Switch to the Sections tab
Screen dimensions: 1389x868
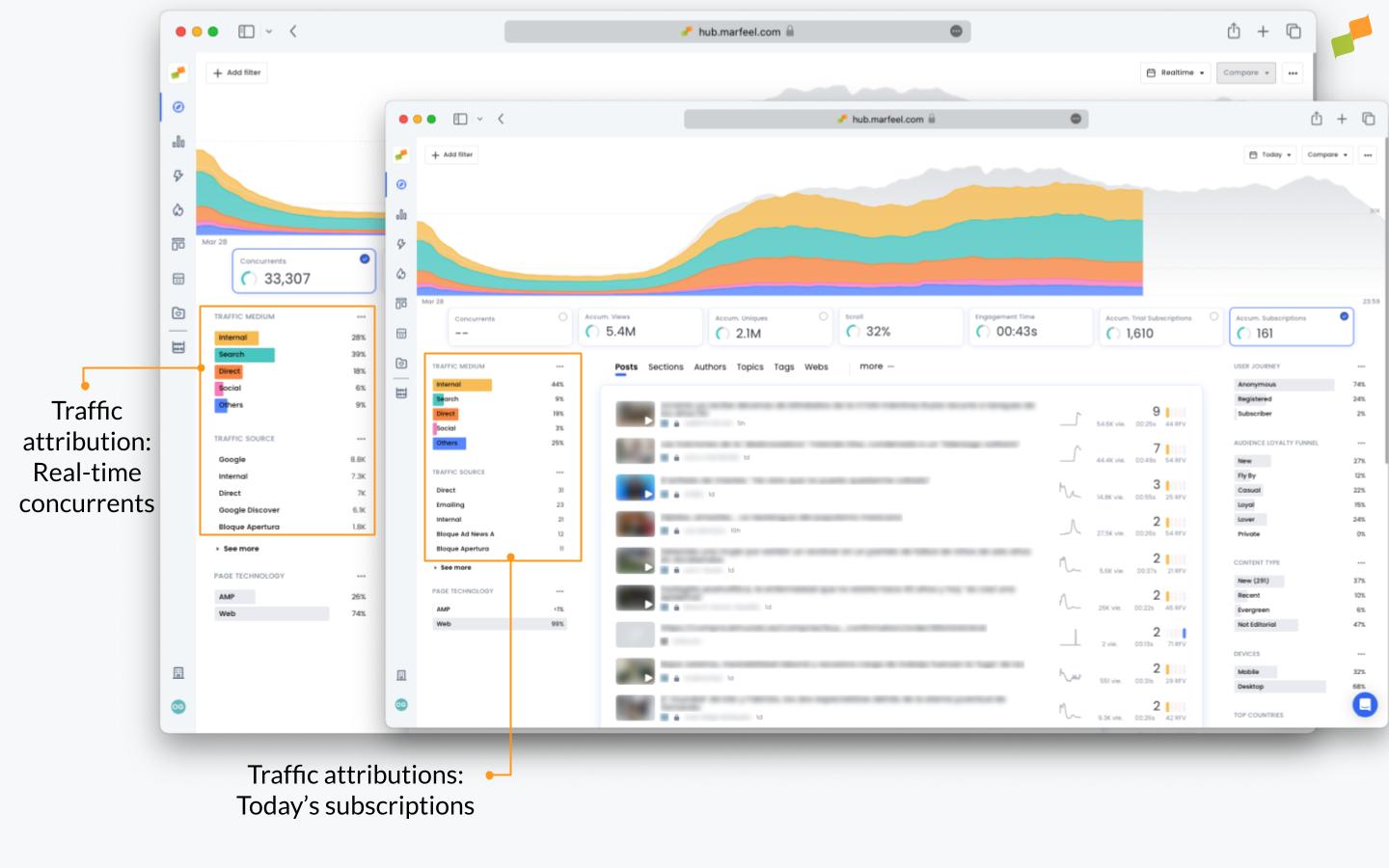coord(666,366)
